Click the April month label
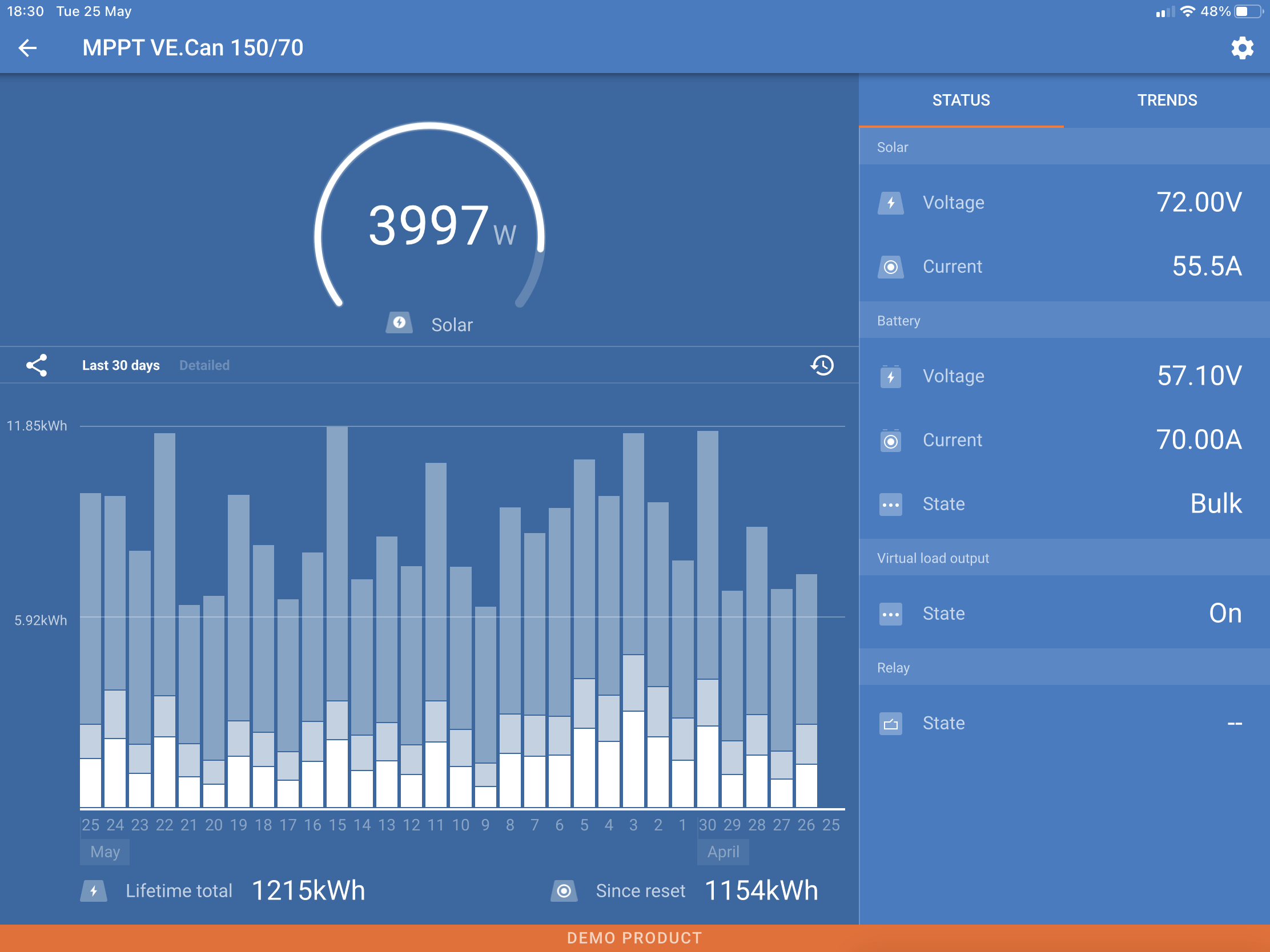This screenshot has height=952, width=1270. [724, 852]
